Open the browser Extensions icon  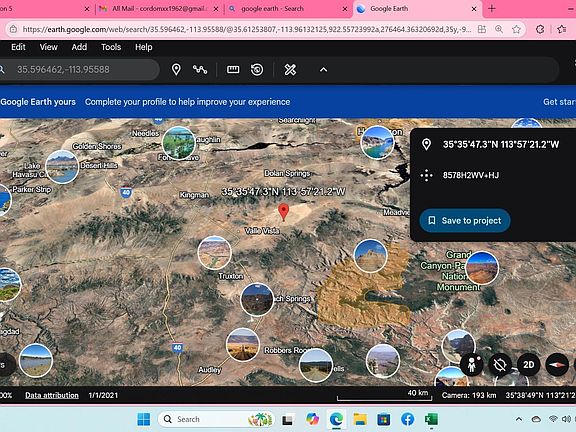point(540,29)
